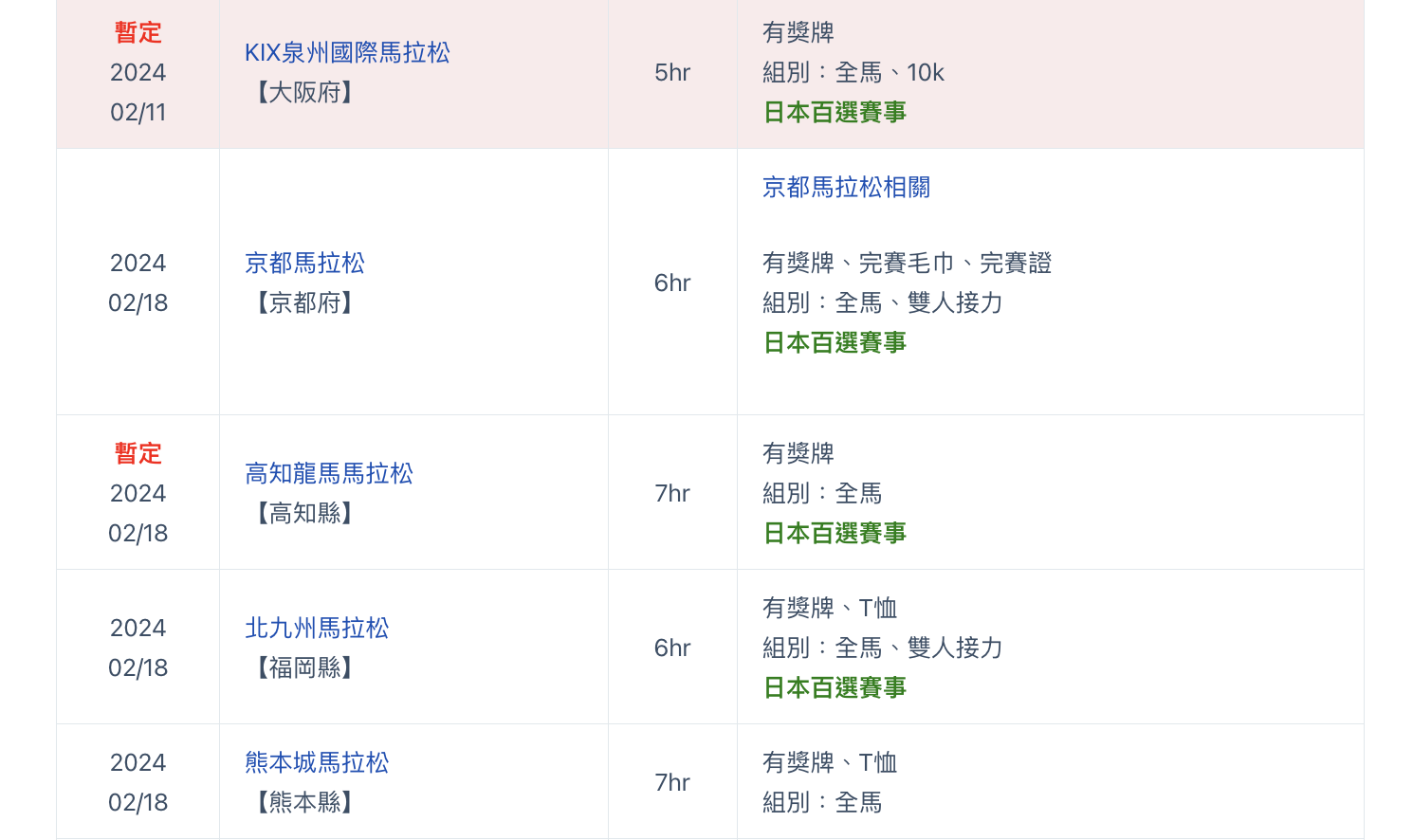Open the 京都馬拉松 race name link
The height and width of the screenshot is (840, 1413).
304,264
